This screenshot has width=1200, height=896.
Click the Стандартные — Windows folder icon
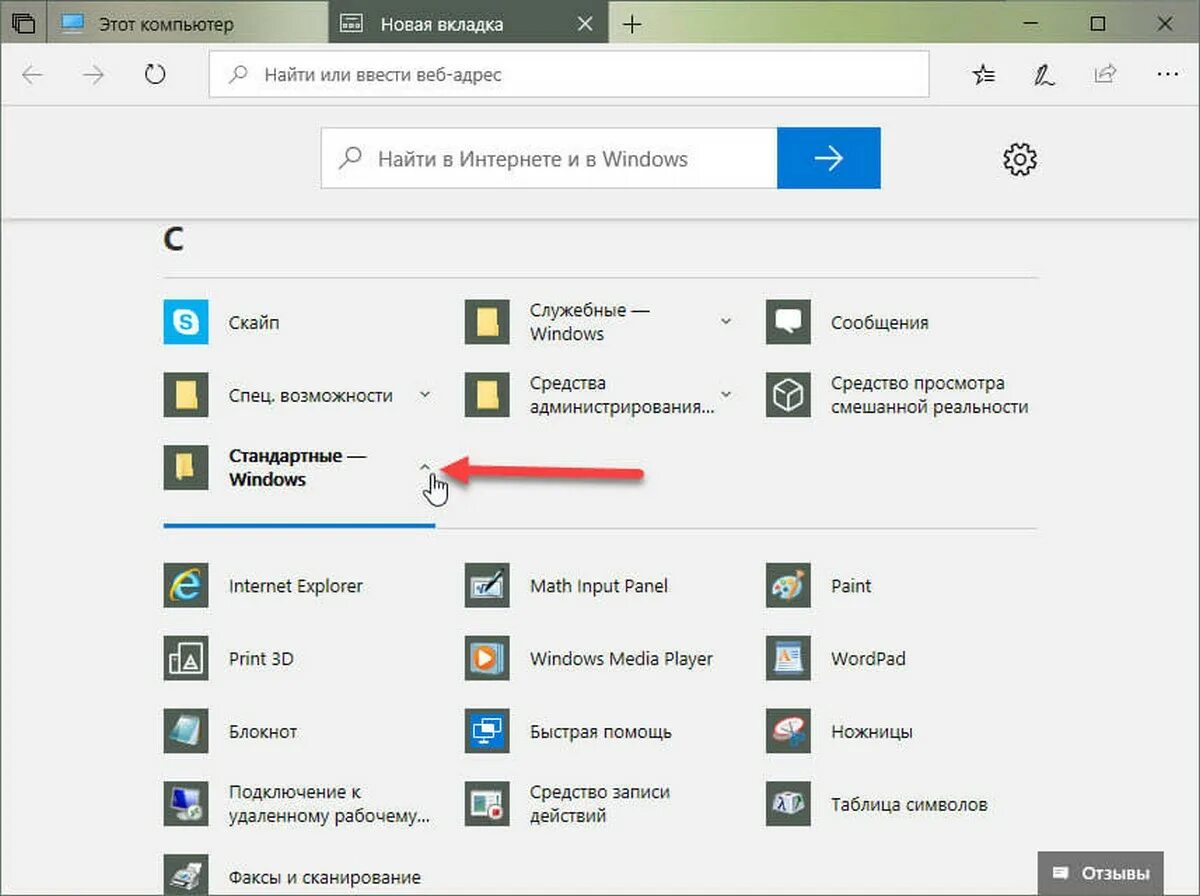[x=186, y=467]
